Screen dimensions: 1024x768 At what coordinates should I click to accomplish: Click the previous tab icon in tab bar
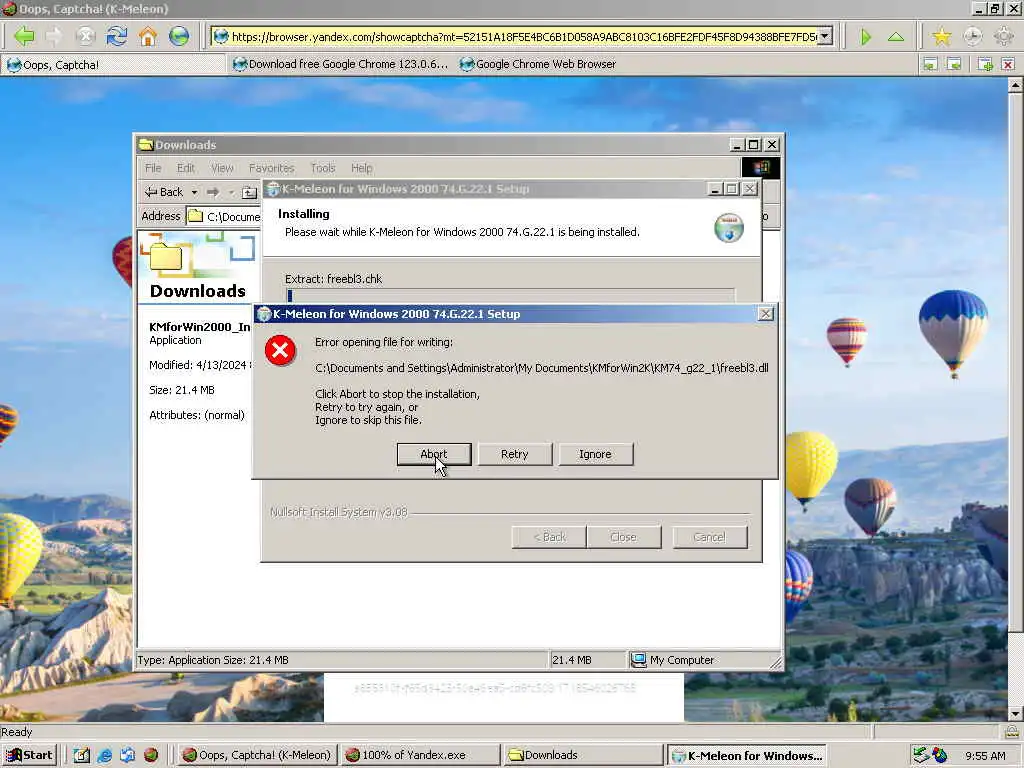930,64
